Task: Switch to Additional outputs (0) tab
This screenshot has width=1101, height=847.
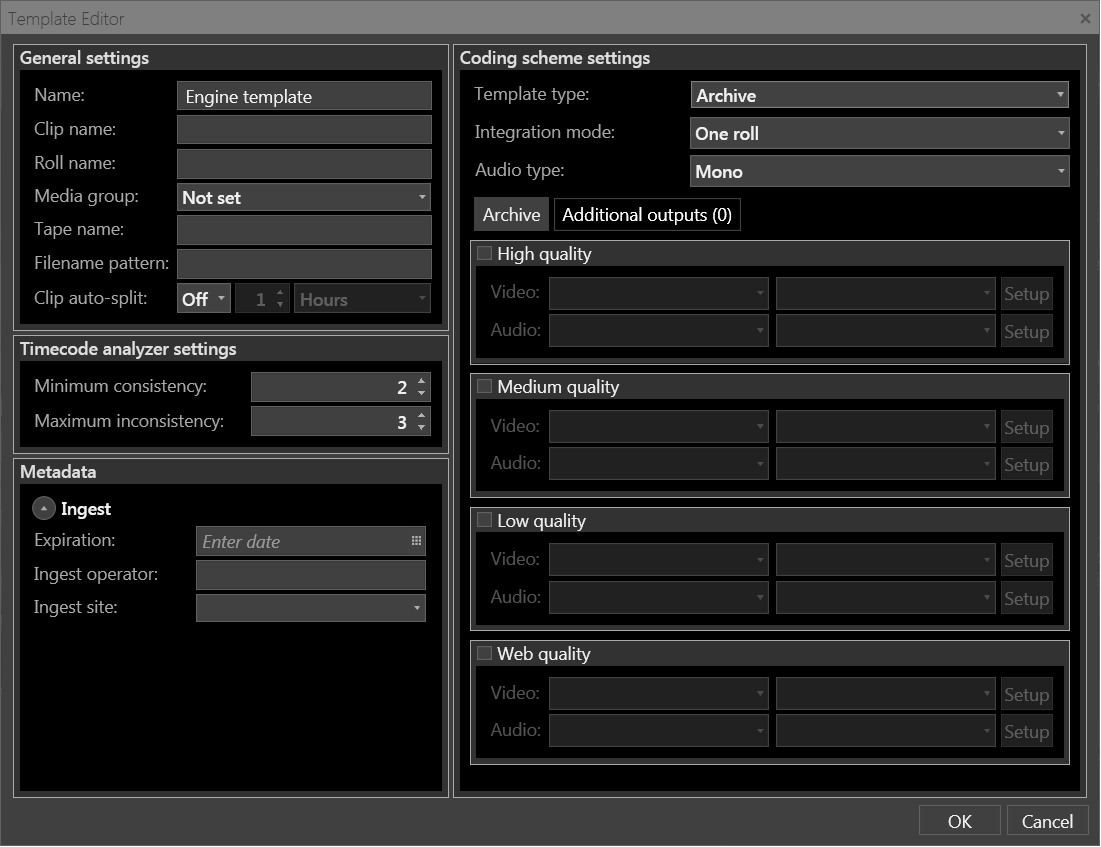Action: [647, 215]
